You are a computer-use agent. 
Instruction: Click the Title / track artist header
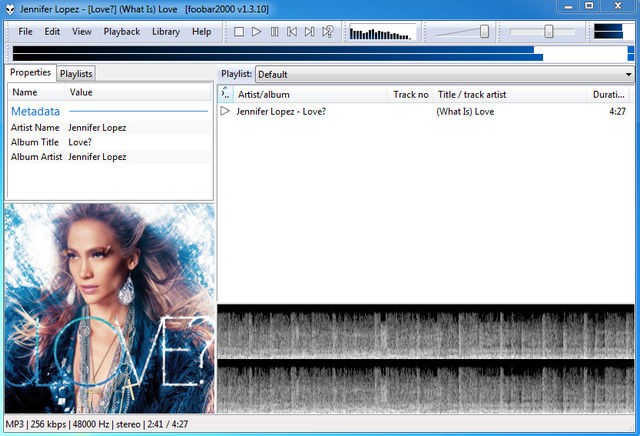click(x=509, y=95)
